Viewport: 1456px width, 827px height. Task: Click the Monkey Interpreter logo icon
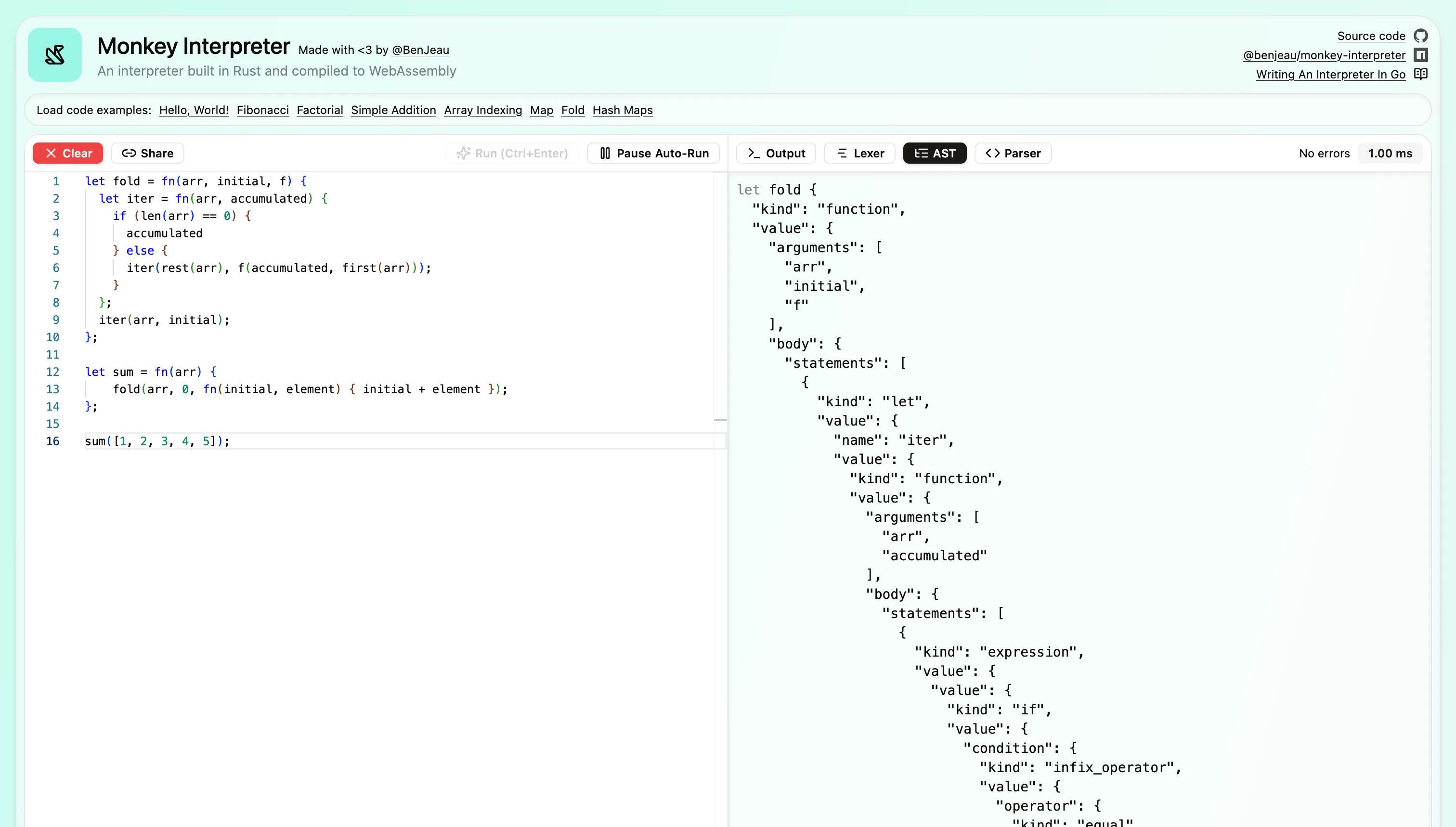(54, 54)
